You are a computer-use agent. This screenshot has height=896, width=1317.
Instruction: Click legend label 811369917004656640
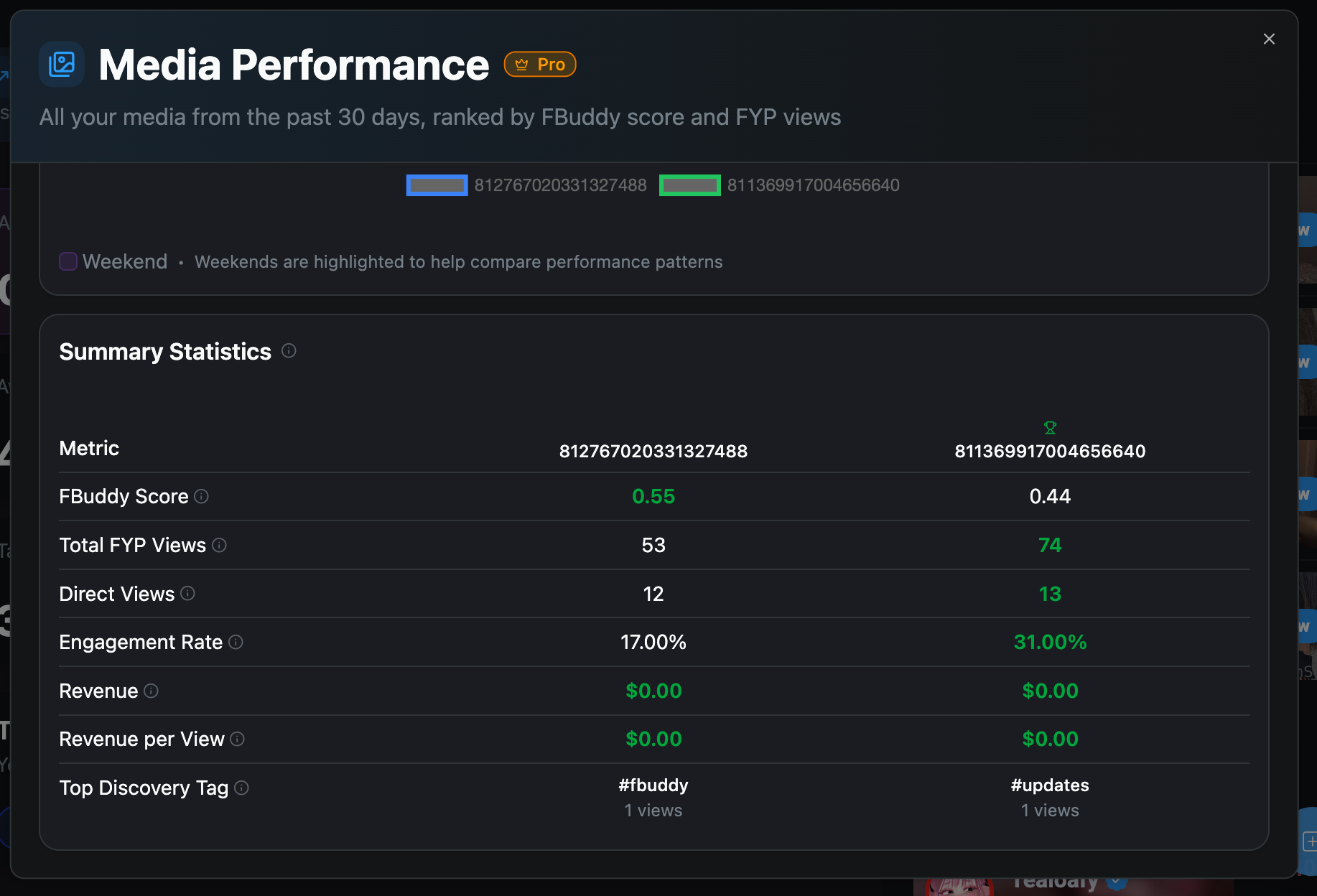pos(814,185)
